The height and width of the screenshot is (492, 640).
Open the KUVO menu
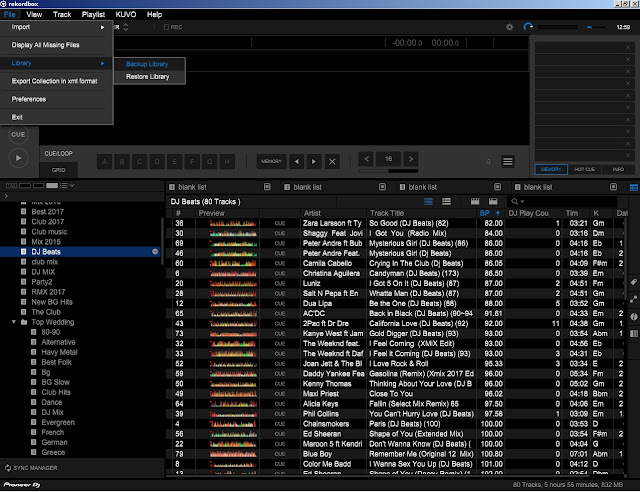point(126,15)
